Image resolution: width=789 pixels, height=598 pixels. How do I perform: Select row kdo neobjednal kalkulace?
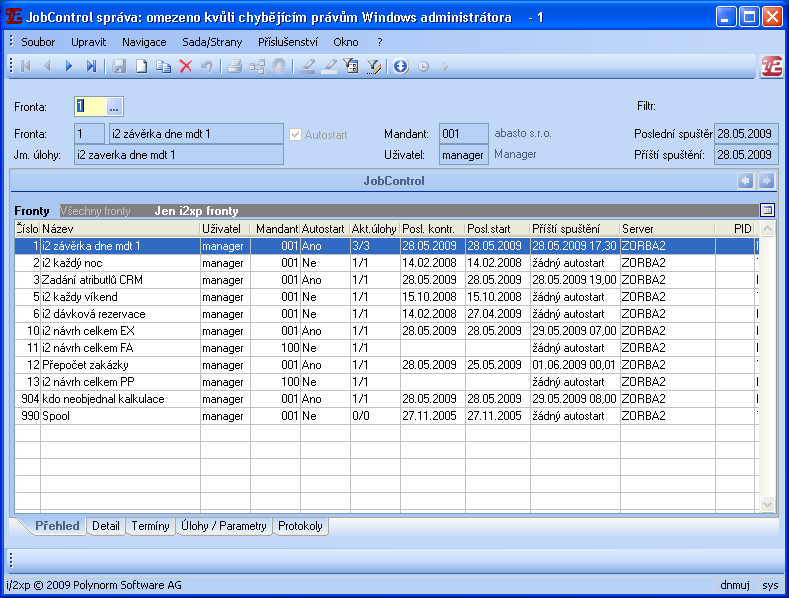coord(385,399)
